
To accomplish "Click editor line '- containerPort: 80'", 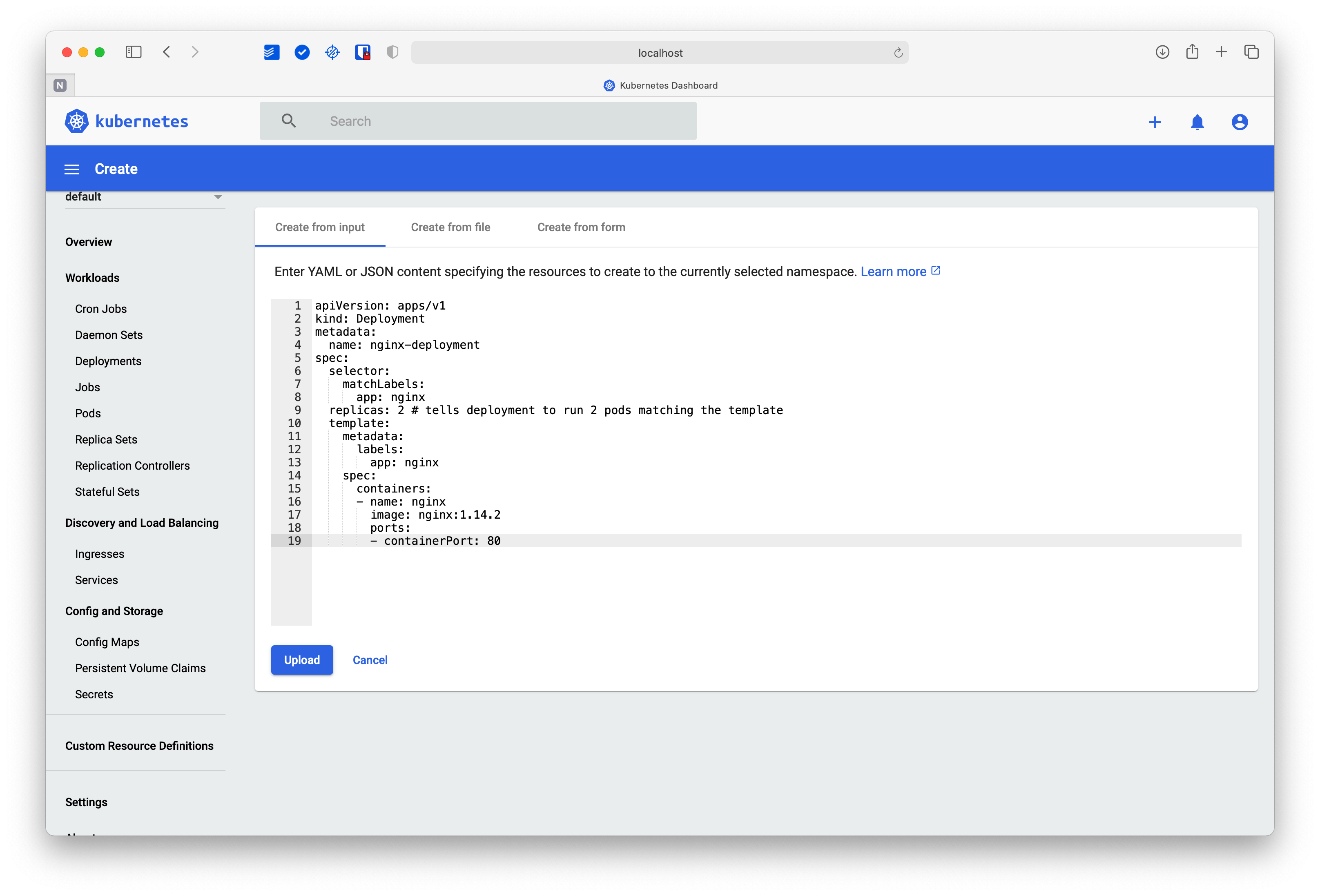I will coord(436,541).
